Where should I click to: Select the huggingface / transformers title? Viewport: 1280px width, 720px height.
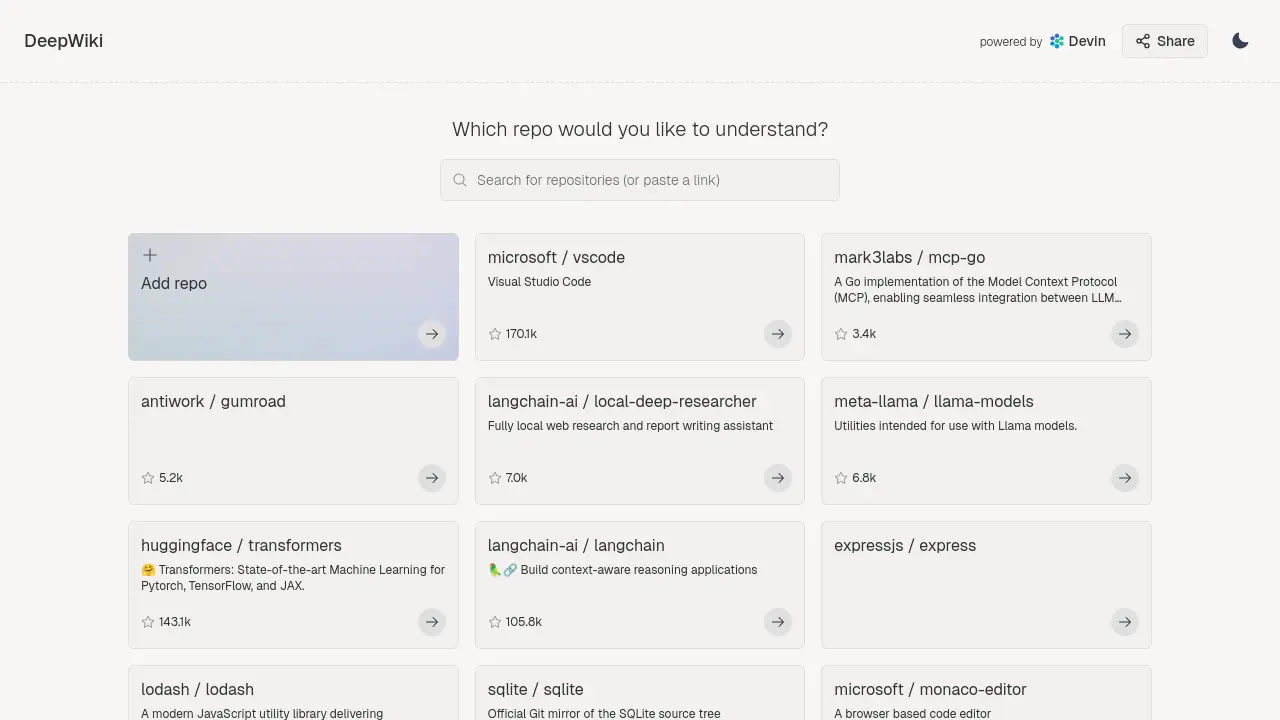click(x=241, y=545)
